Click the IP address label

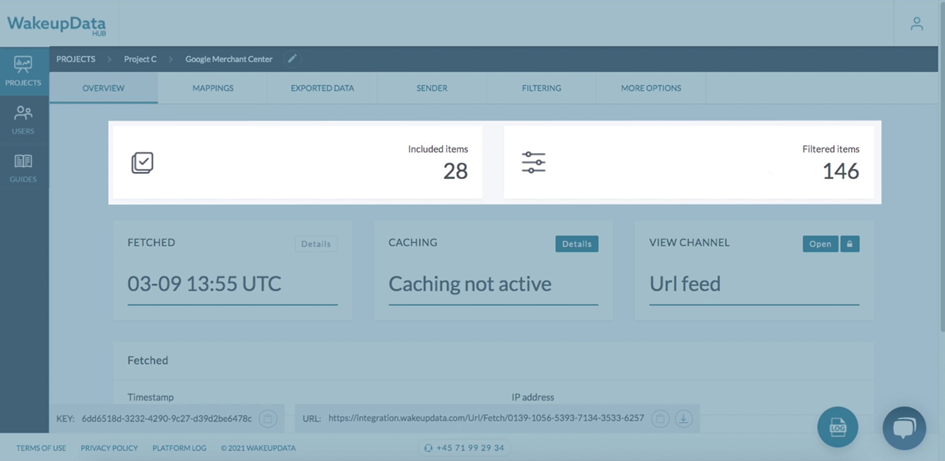533,397
